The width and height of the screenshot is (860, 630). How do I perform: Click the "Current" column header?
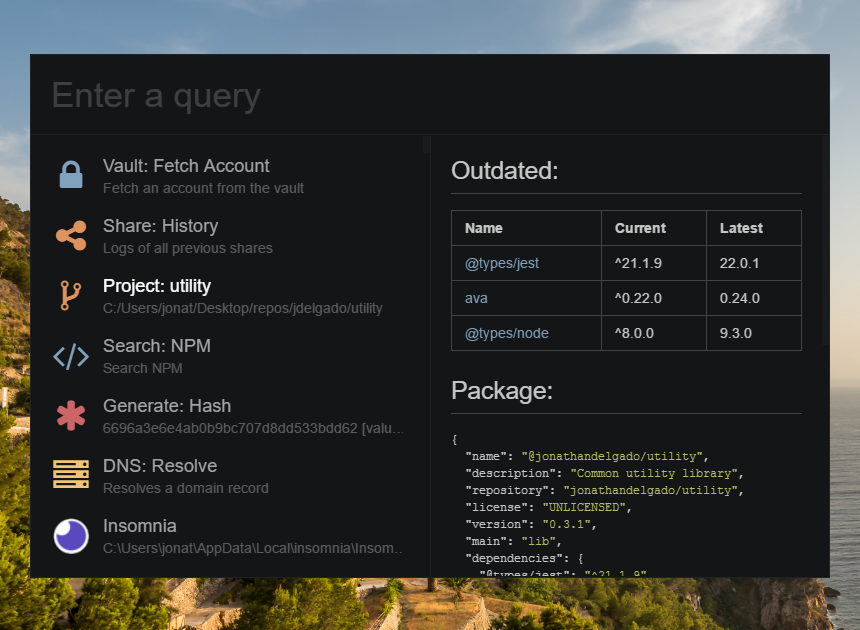tap(654, 228)
